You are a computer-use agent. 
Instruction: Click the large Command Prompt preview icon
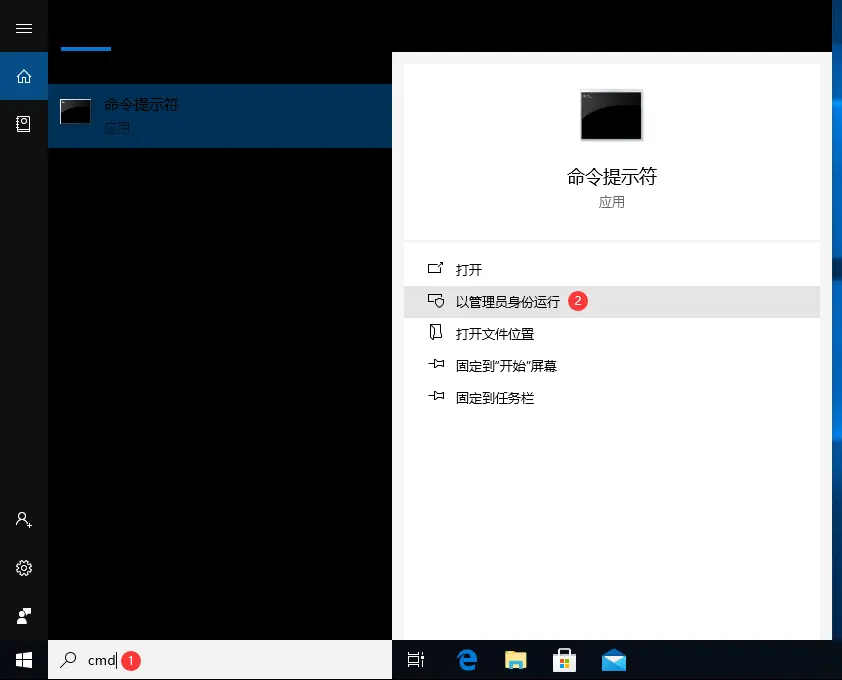click(611, 115)
